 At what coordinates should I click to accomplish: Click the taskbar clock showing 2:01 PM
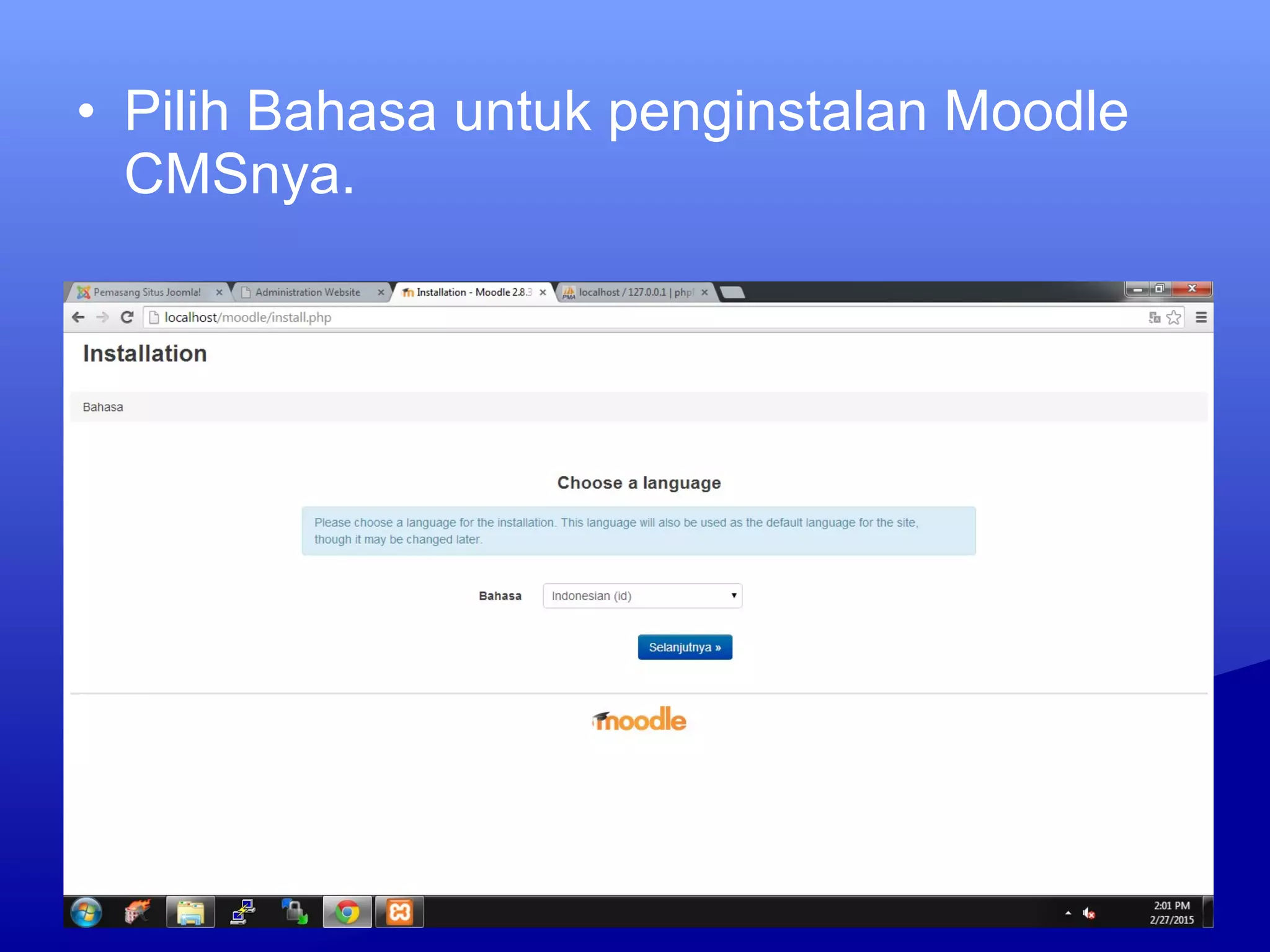[x=1171, y=913]
